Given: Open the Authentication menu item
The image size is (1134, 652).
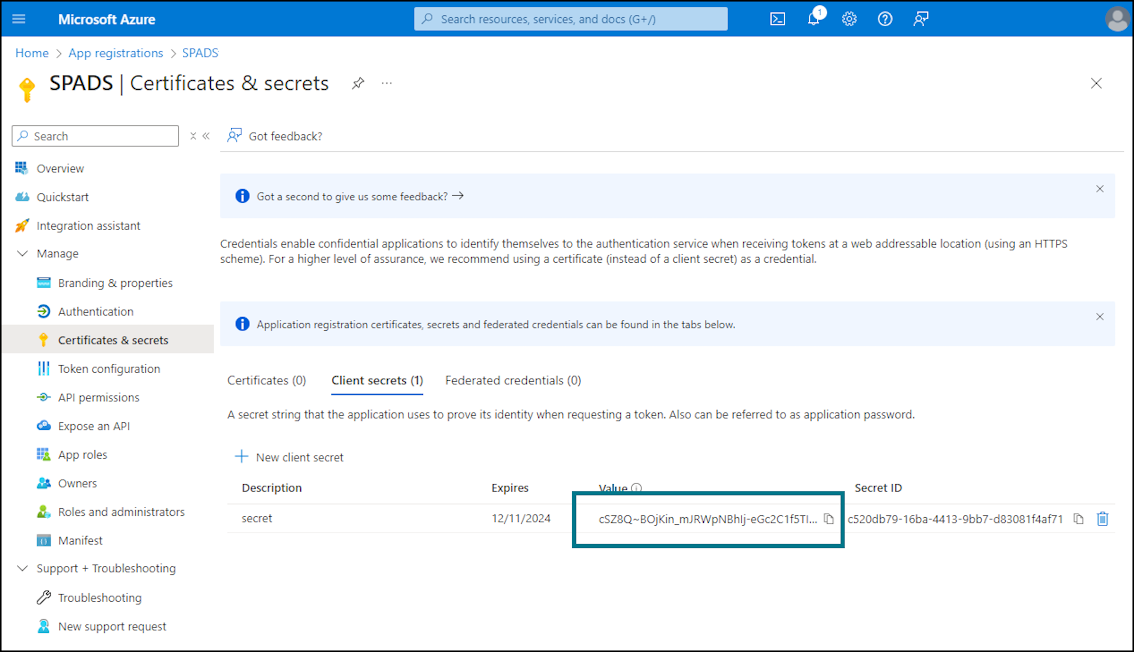Looking at the screenshot, I should tap(95, 312).
